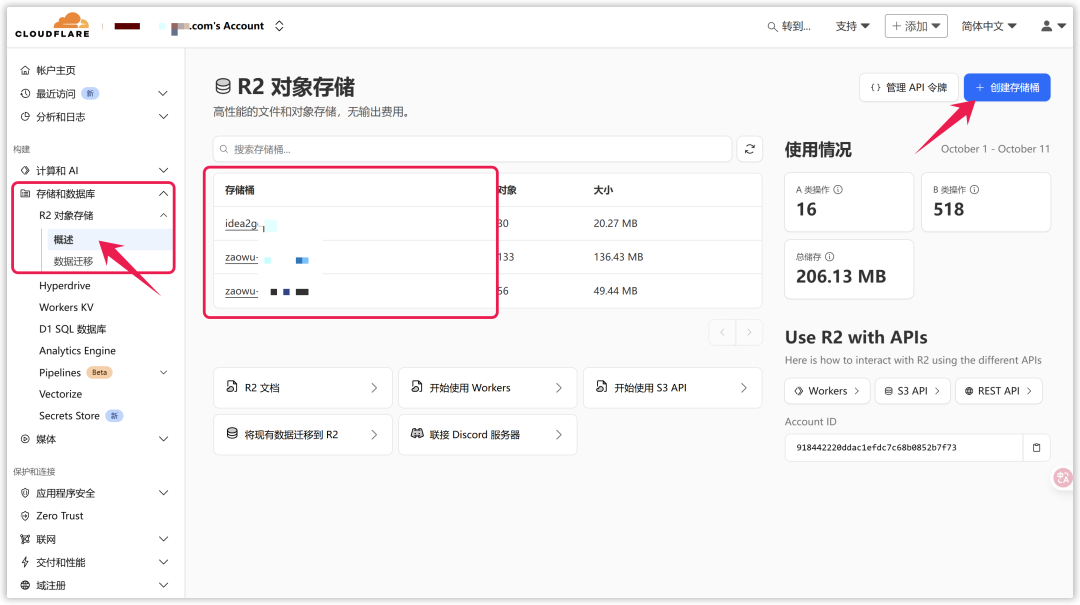Open 开始使用 S3 API card
This screenshot has height=605, width=1080.
tap(672, 388)
